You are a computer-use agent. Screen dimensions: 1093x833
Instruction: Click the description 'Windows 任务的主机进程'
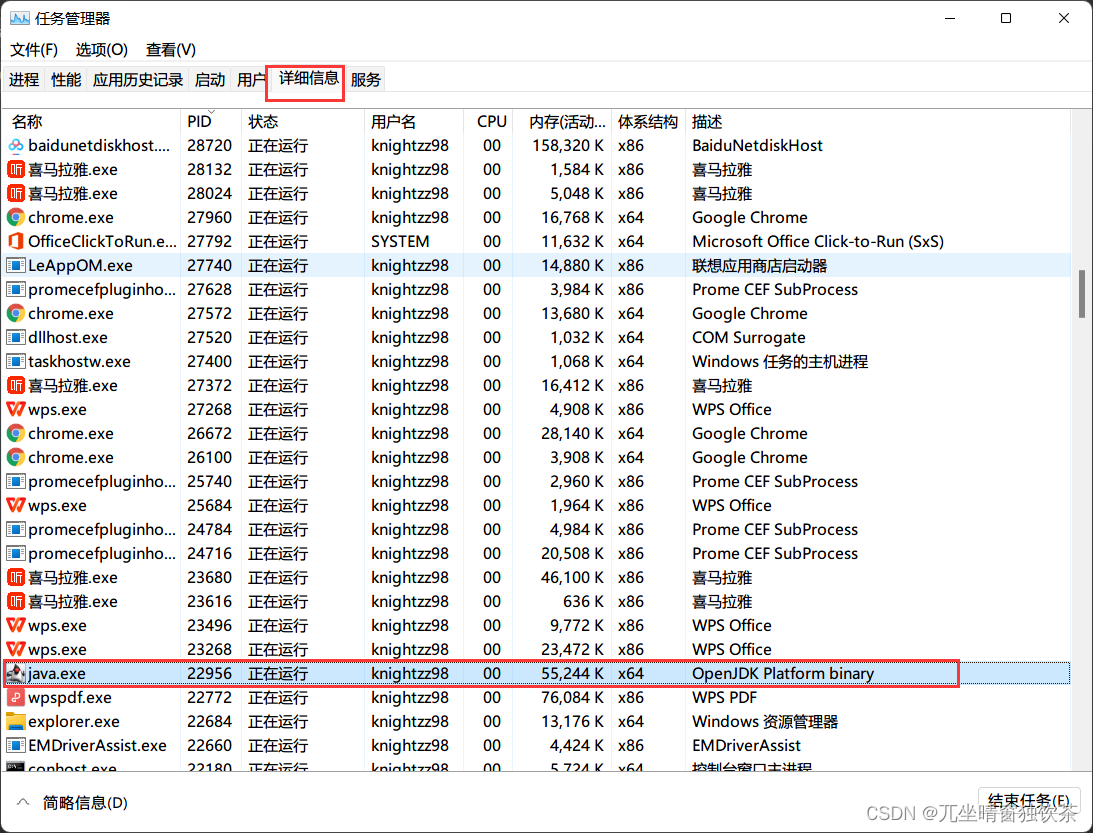tap(780, 362)
